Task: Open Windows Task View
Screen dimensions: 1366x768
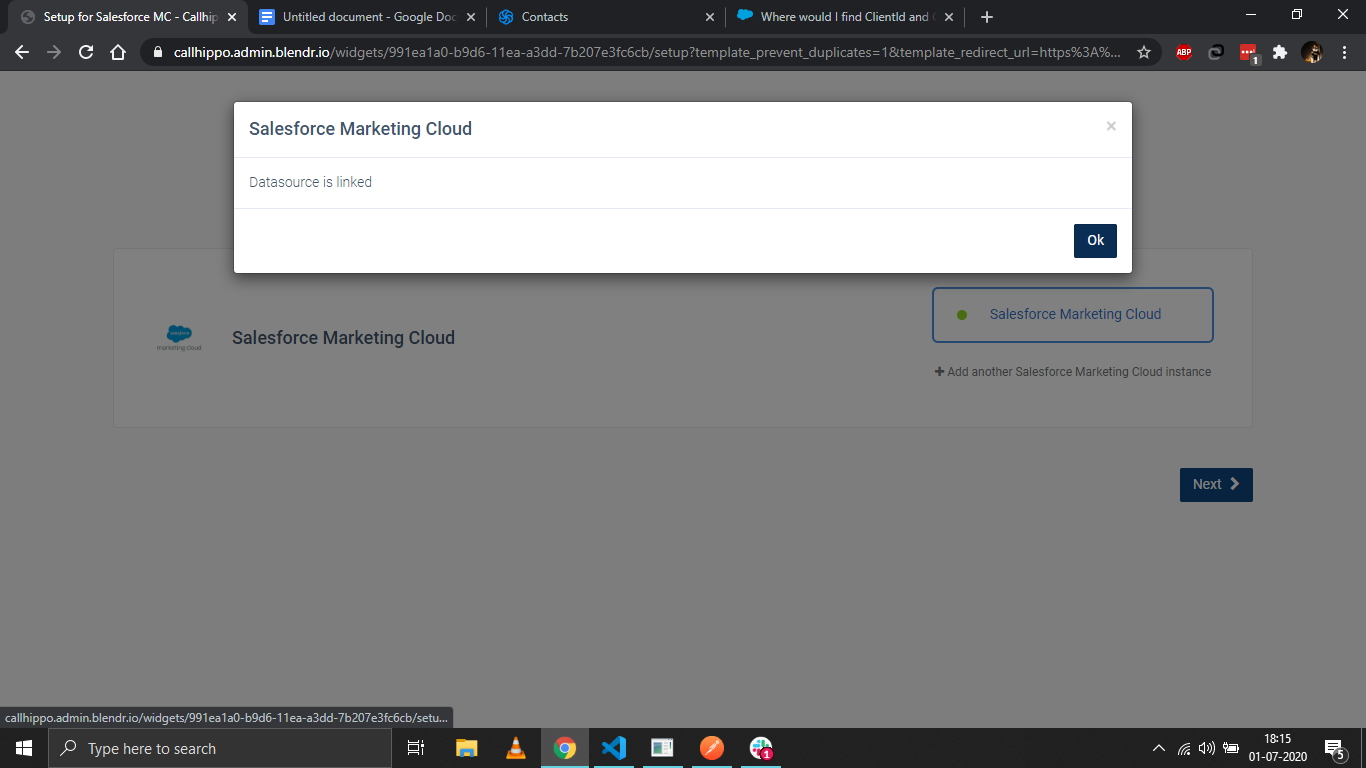Action: tap(416, 748)
